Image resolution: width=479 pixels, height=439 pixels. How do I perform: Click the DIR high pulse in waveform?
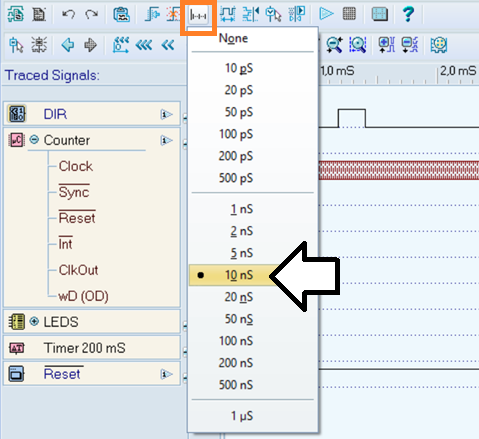(352, 117)
